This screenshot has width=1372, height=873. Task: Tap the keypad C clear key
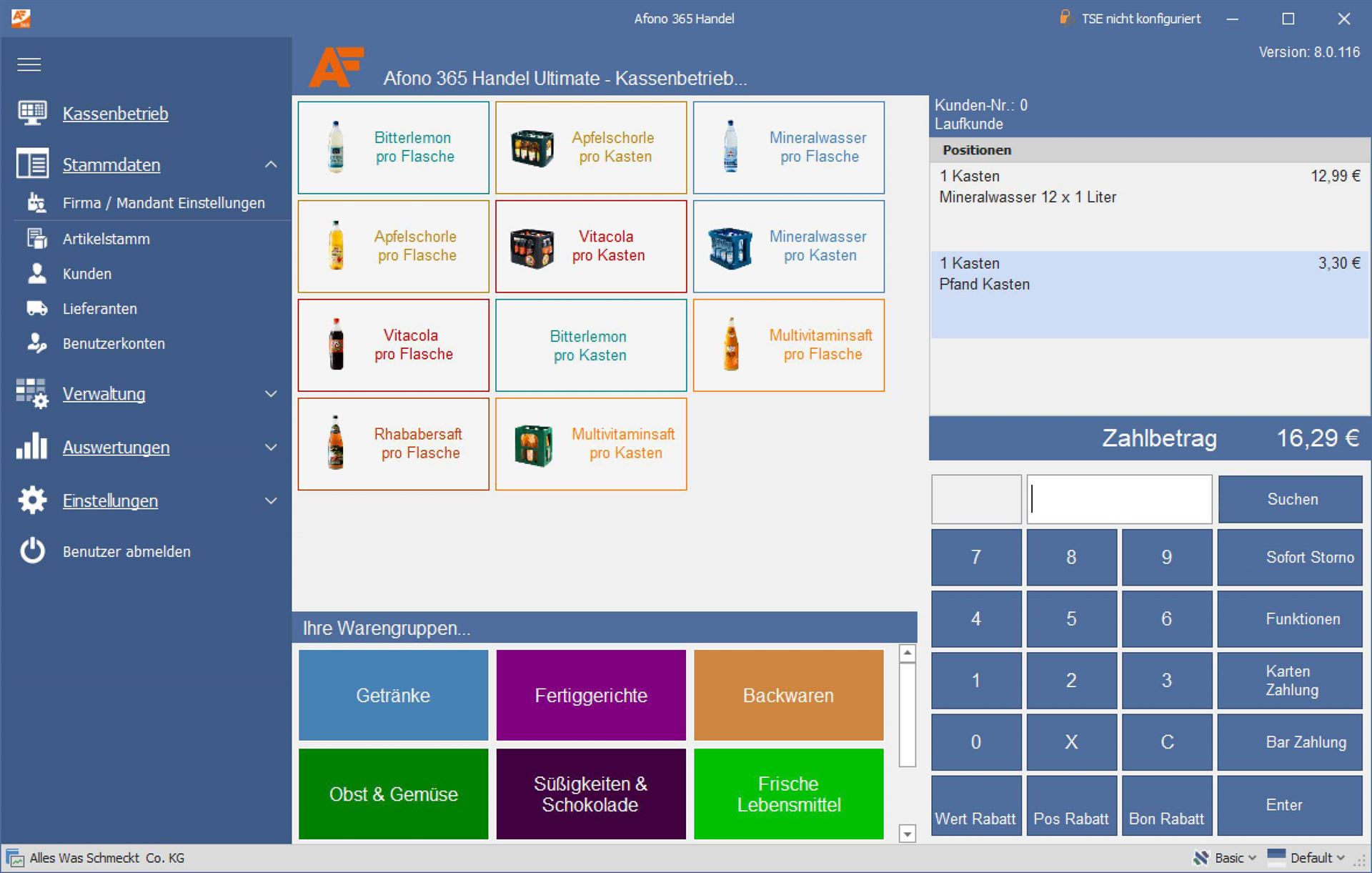tap(1167, 742)
